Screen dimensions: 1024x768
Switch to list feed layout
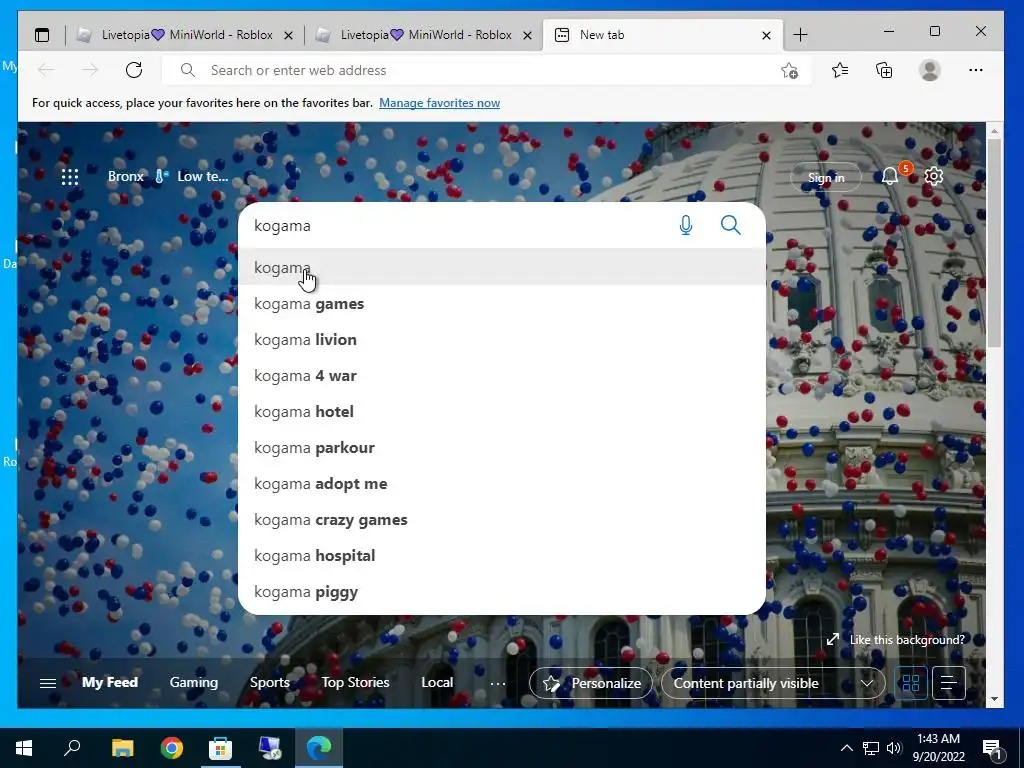click(949, 683)
